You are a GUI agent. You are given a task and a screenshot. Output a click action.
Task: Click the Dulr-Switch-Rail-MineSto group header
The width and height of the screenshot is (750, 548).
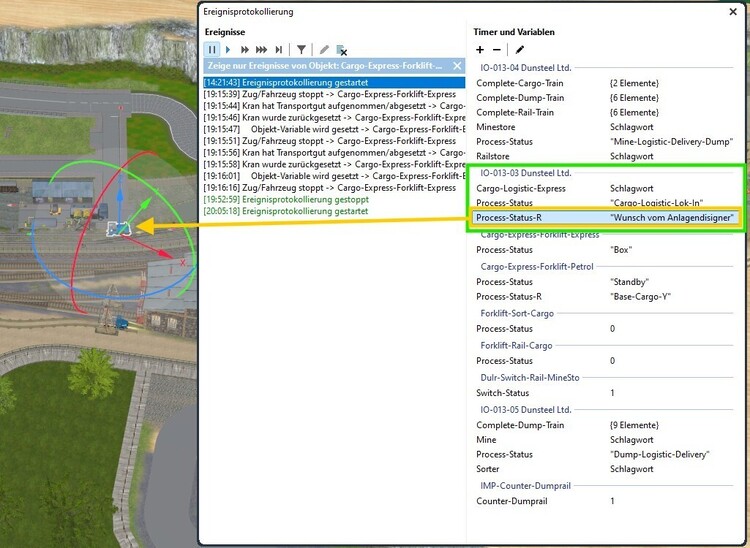click(x=529, y=378)
